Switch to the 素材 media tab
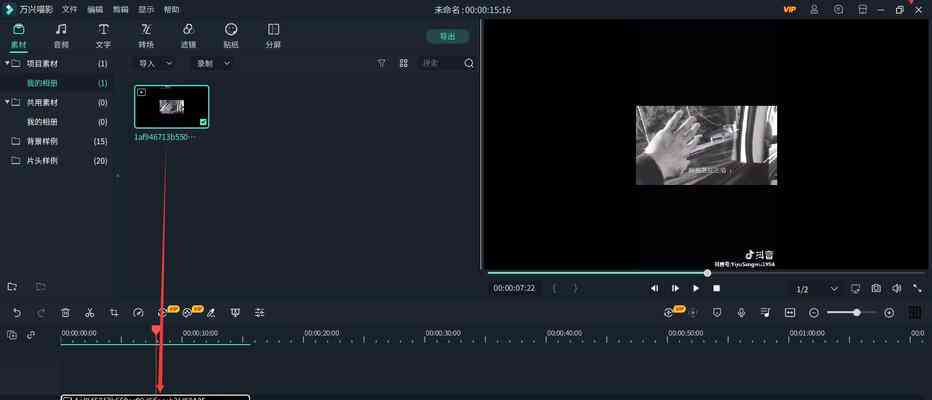Image resolution: width=932 pixels, height=400 pixels. (18, 36)
